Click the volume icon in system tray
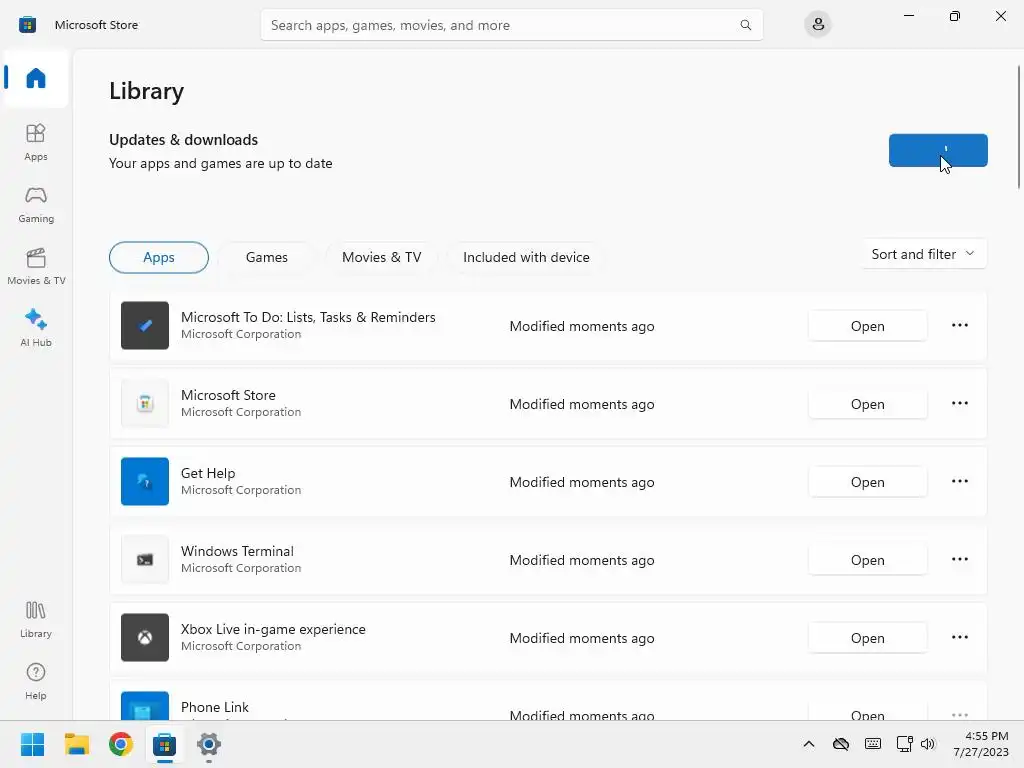This screenshot has height=768, width=1024. (x=928, y=744)
